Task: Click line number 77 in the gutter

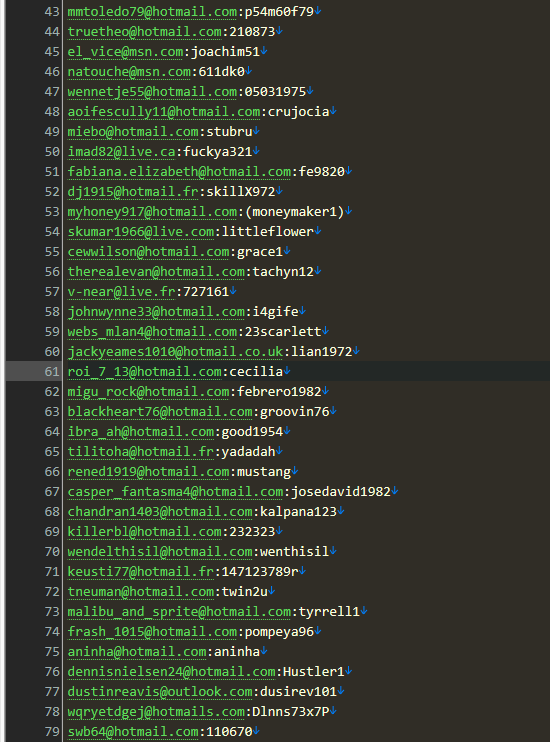Action: pos(52,692)
